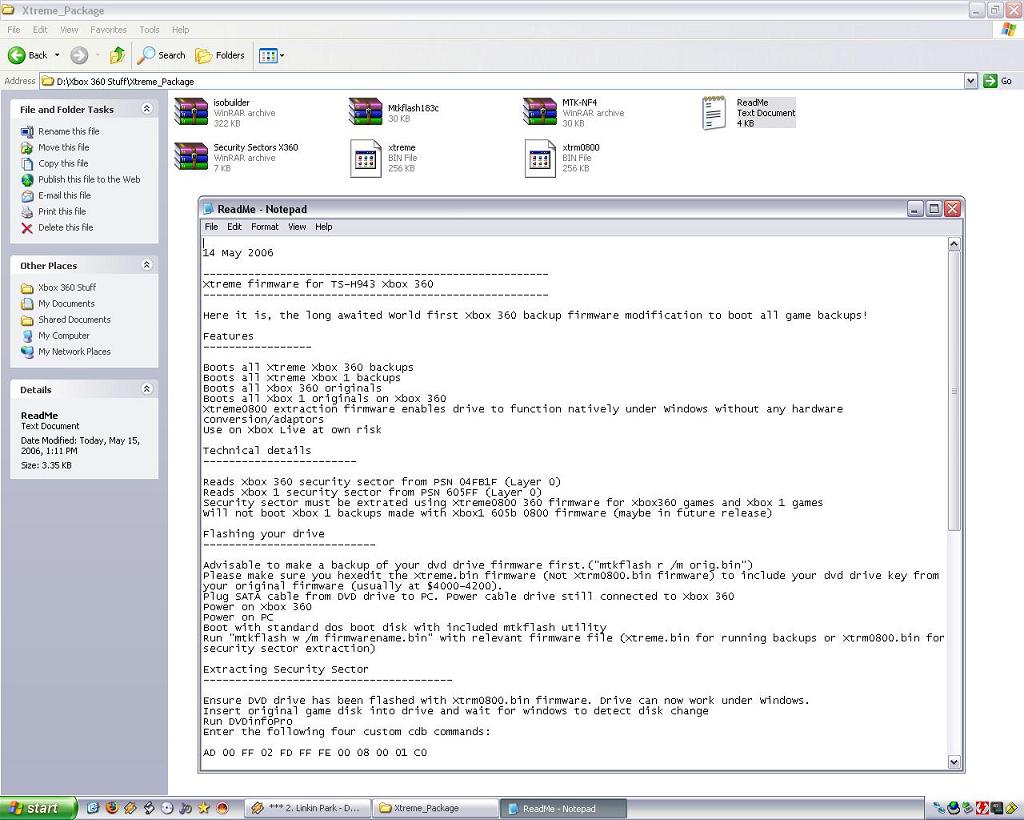Collapse the Details panel
Screen dimensions: 1024x820
tap(147, 389)
